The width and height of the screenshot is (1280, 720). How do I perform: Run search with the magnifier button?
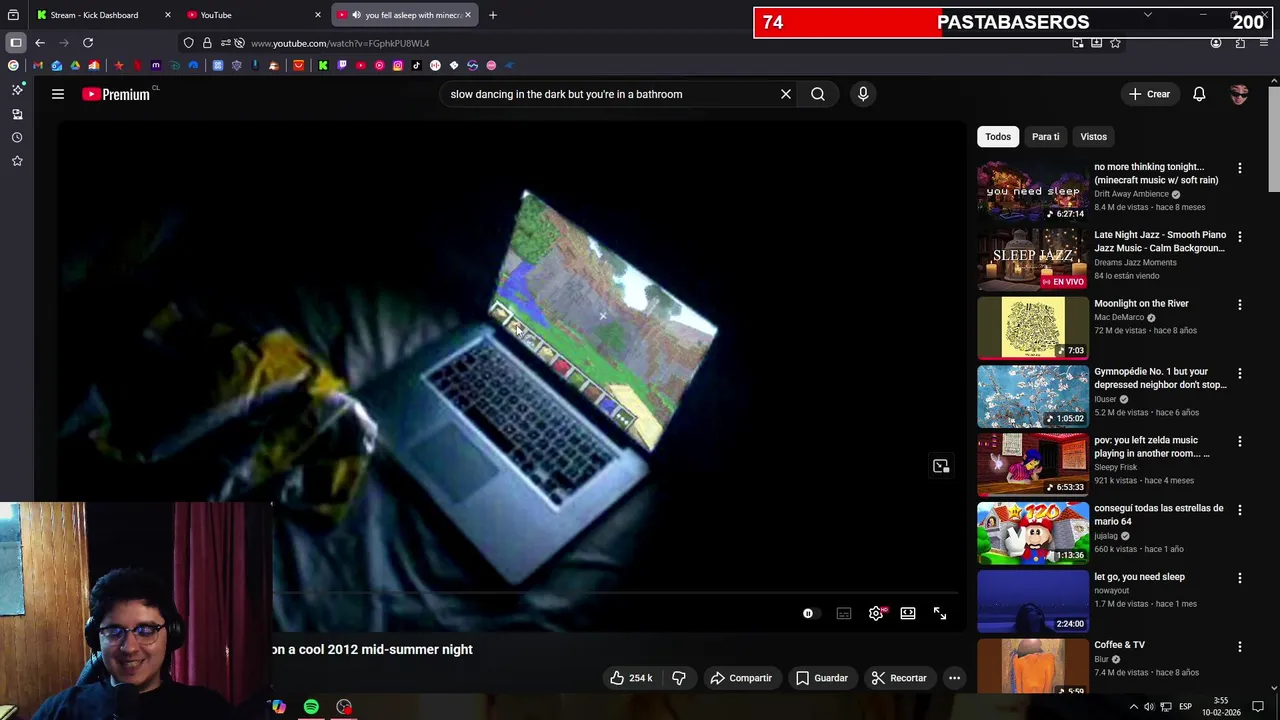coord(818,94)
